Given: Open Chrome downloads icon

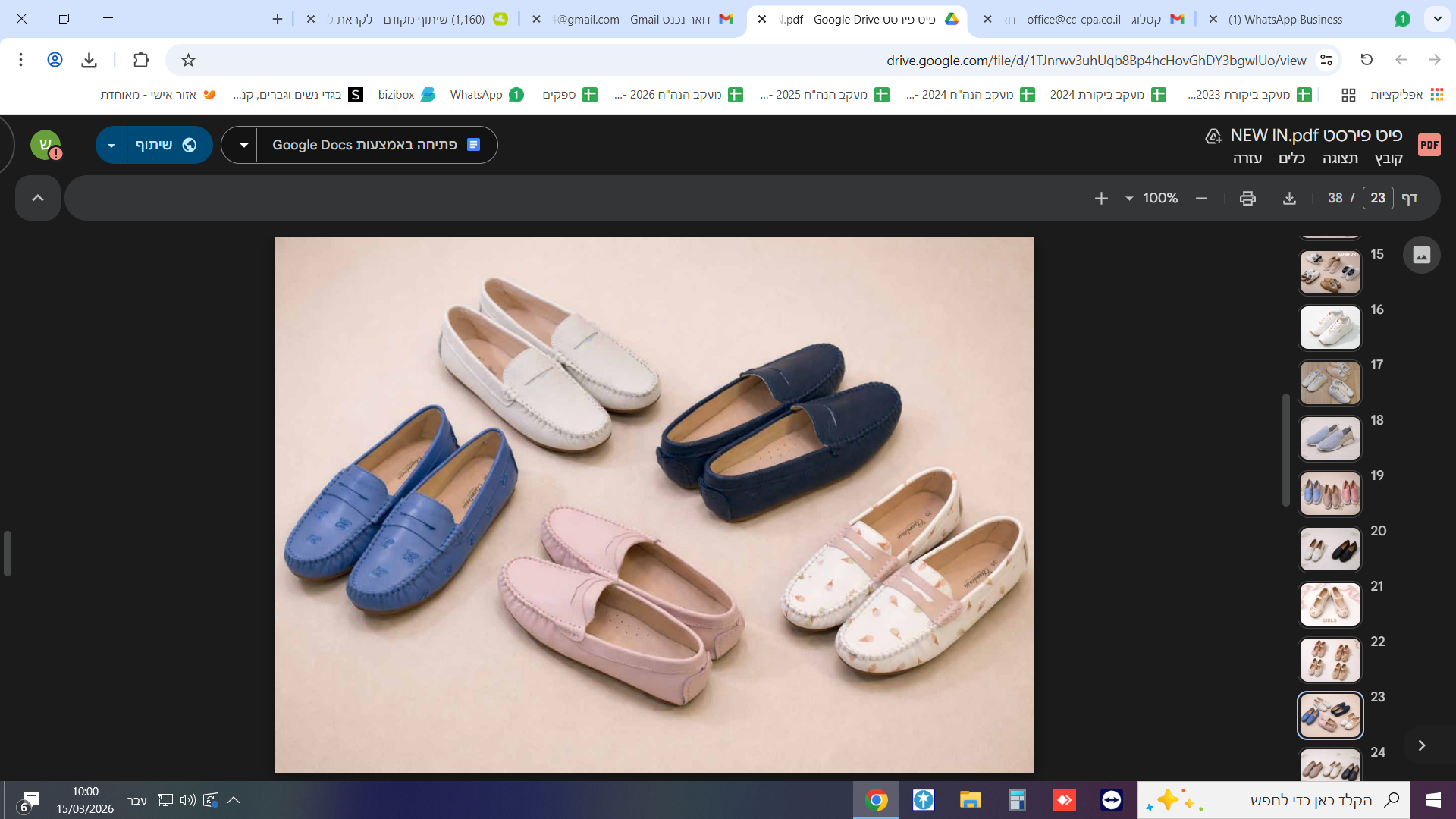Looking at the screenshot, I should click(89, 60).
